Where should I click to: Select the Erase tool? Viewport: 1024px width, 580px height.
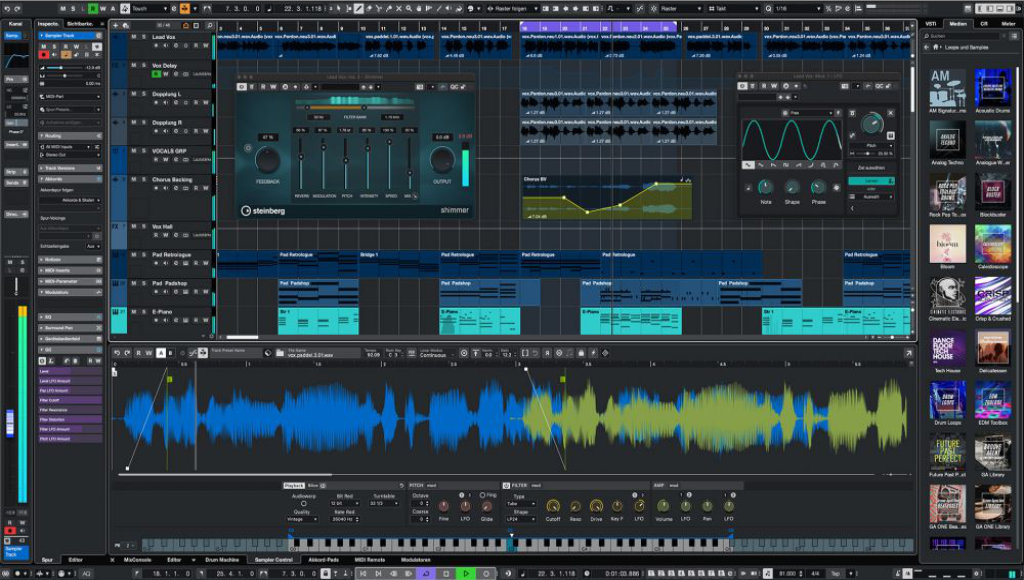[x=369, y=8]
